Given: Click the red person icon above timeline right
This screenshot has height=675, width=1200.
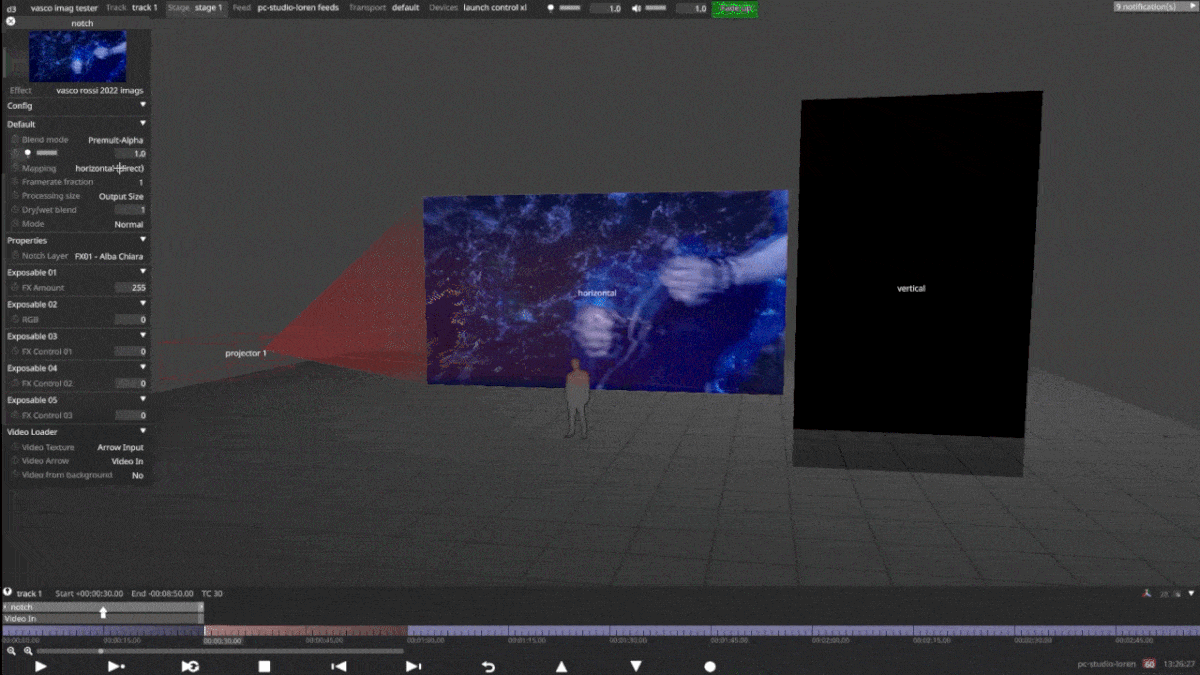Looking at the screenshot, I should (x=1146, y=593).
